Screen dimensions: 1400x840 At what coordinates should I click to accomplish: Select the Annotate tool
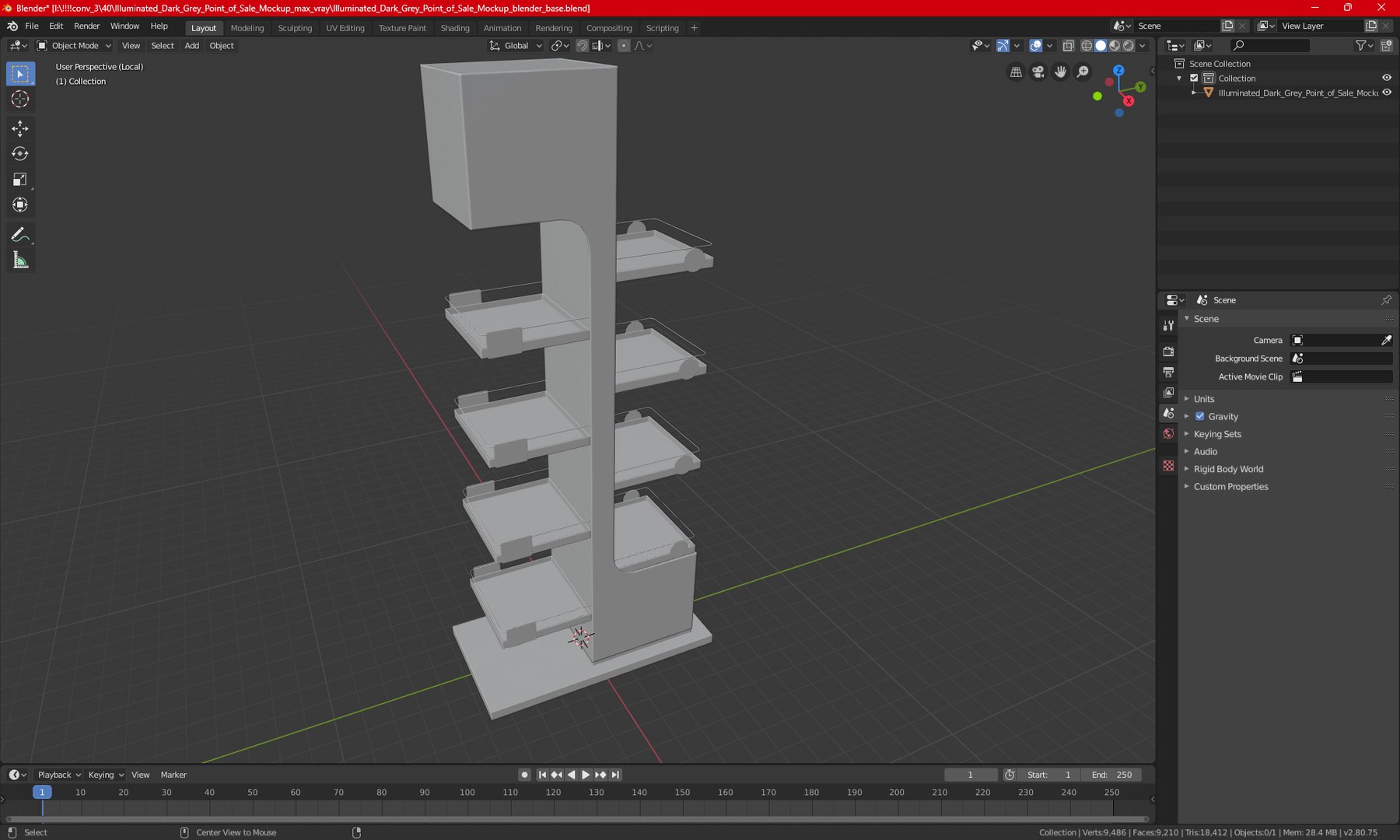20,235
